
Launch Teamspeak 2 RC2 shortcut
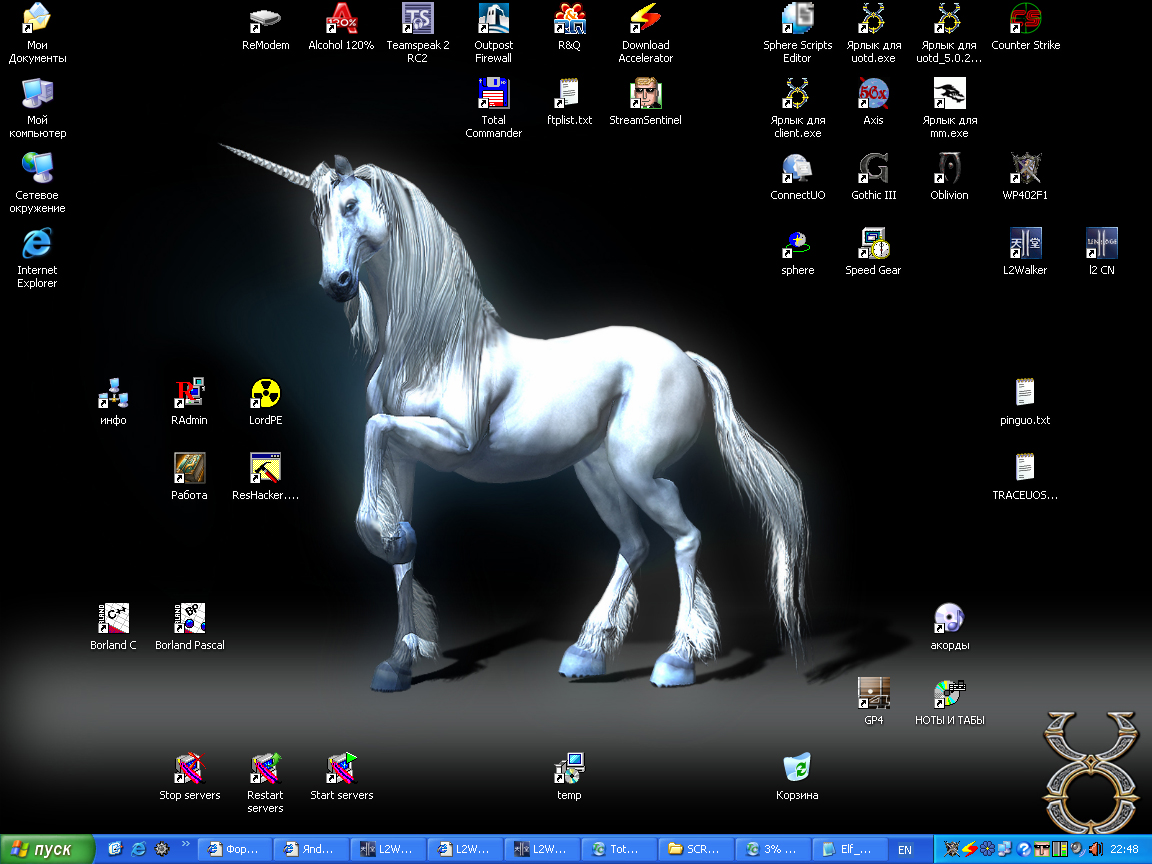pyautogui.click(x=418, y=19)
